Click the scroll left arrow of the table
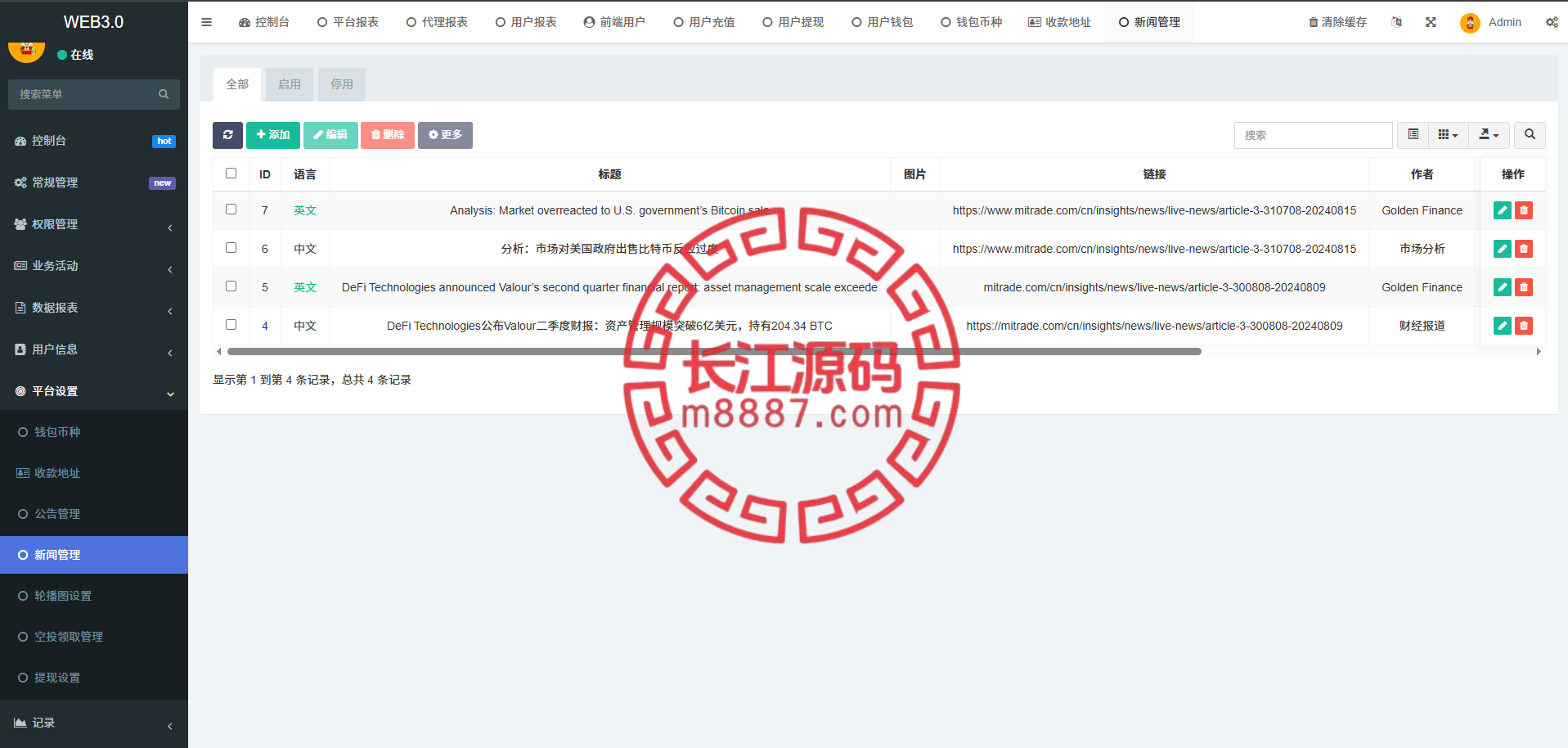This screenshot has height=748, width=1568. (218, 352)
